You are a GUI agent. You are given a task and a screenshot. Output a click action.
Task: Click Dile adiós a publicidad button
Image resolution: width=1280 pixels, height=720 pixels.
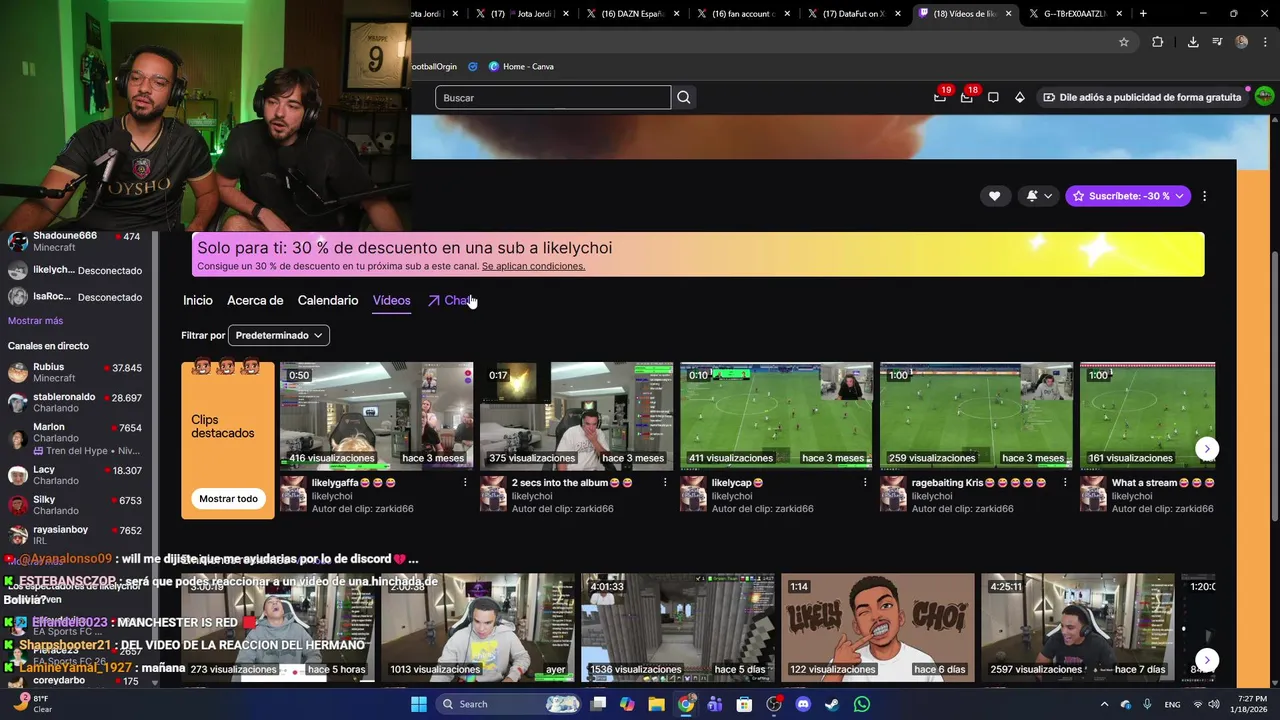coord(1141,97)
